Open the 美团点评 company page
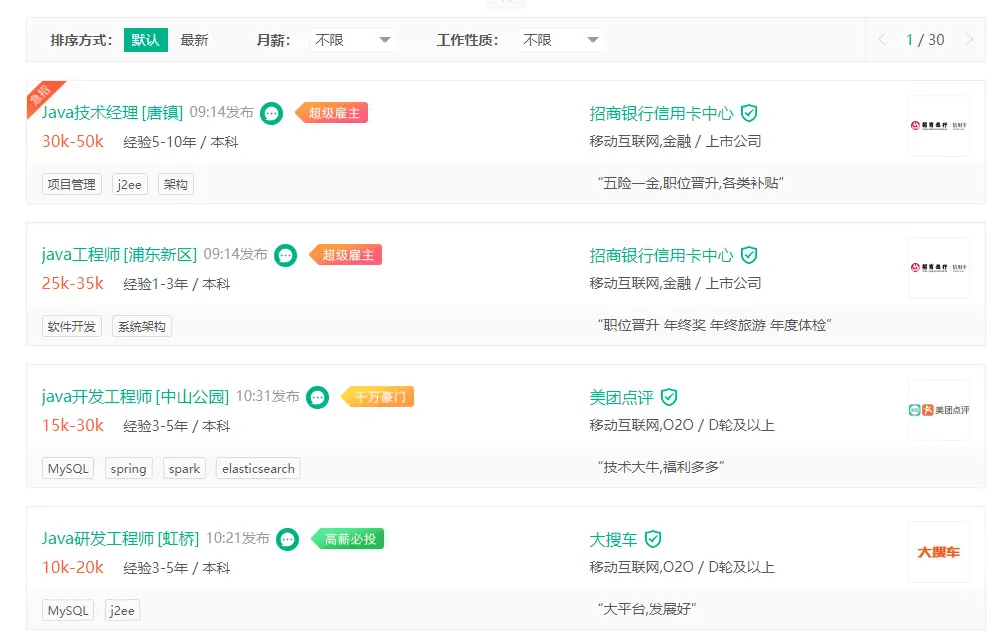1004x640 pixels. point(621,398)
